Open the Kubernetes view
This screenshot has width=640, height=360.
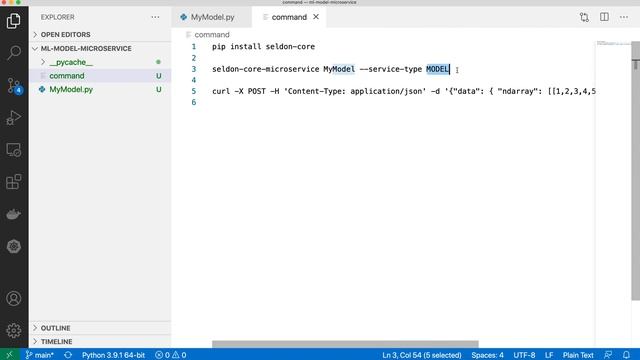coord(13,247)
